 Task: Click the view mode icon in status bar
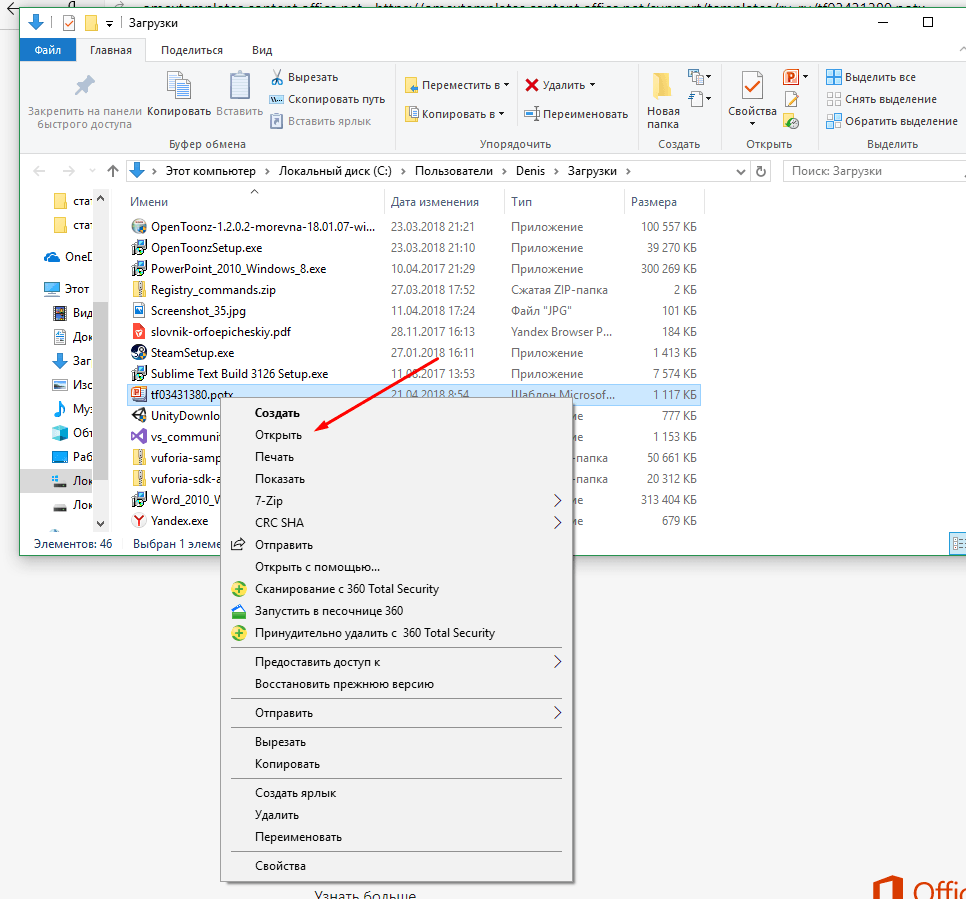(958, 543)
